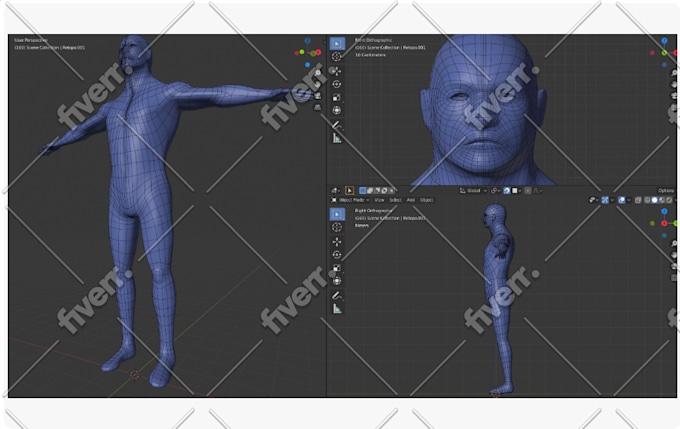This screenshot has width=680, height=429.
Task: Click the Tweak select tool icon in header
Action: (349, 190)
